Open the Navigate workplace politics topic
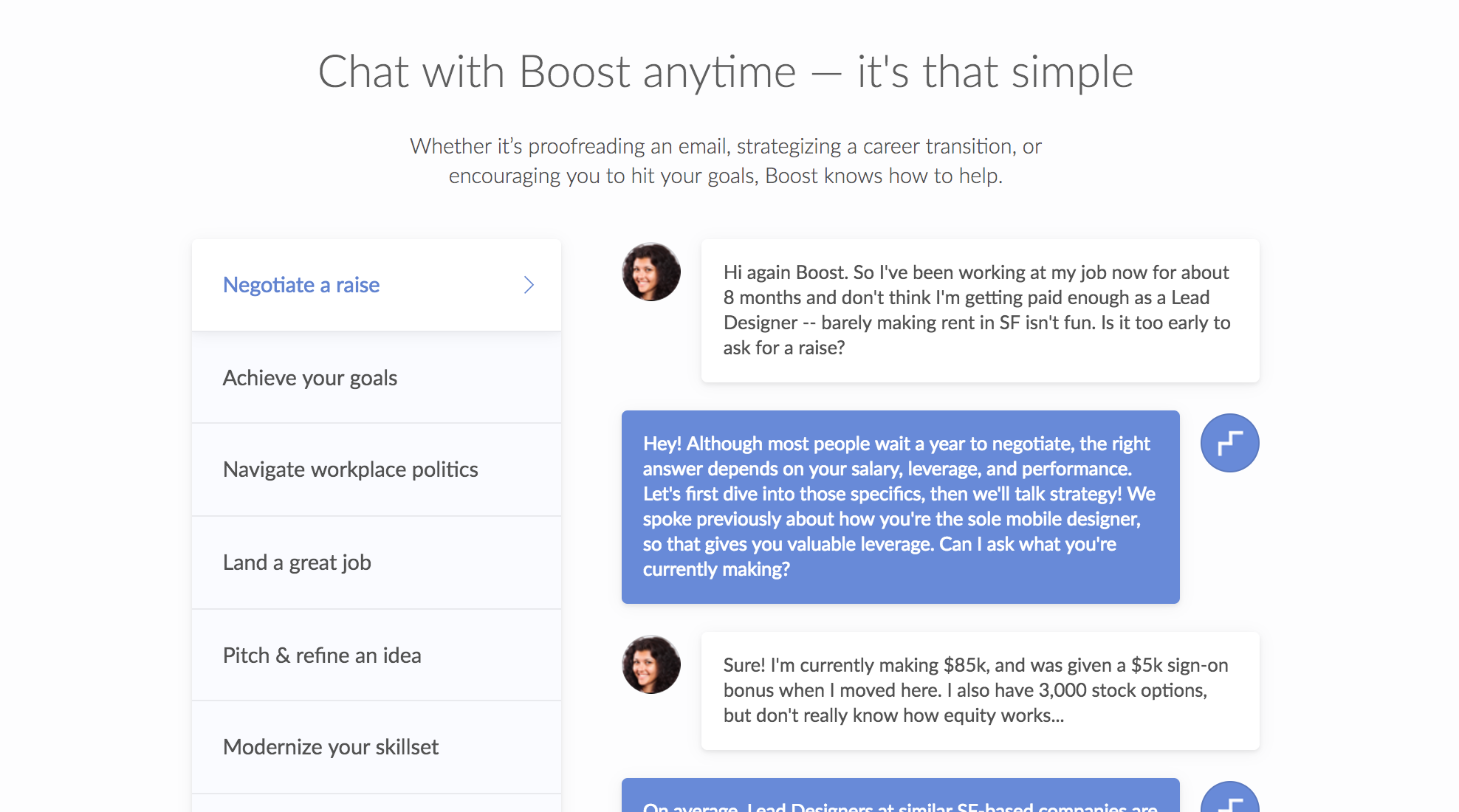Screen dimensions: 1459x812 click(x=351, y=469)
